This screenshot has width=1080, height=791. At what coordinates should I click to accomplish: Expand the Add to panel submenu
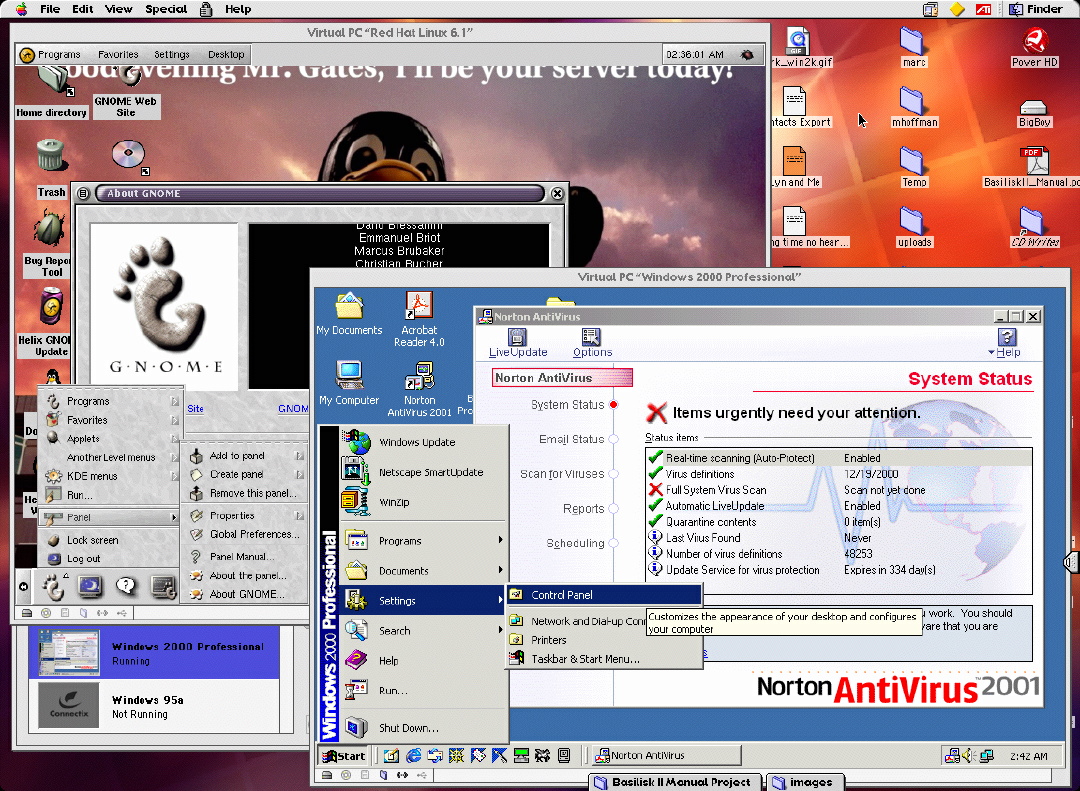pyautogui.click(x=246, y=455)
